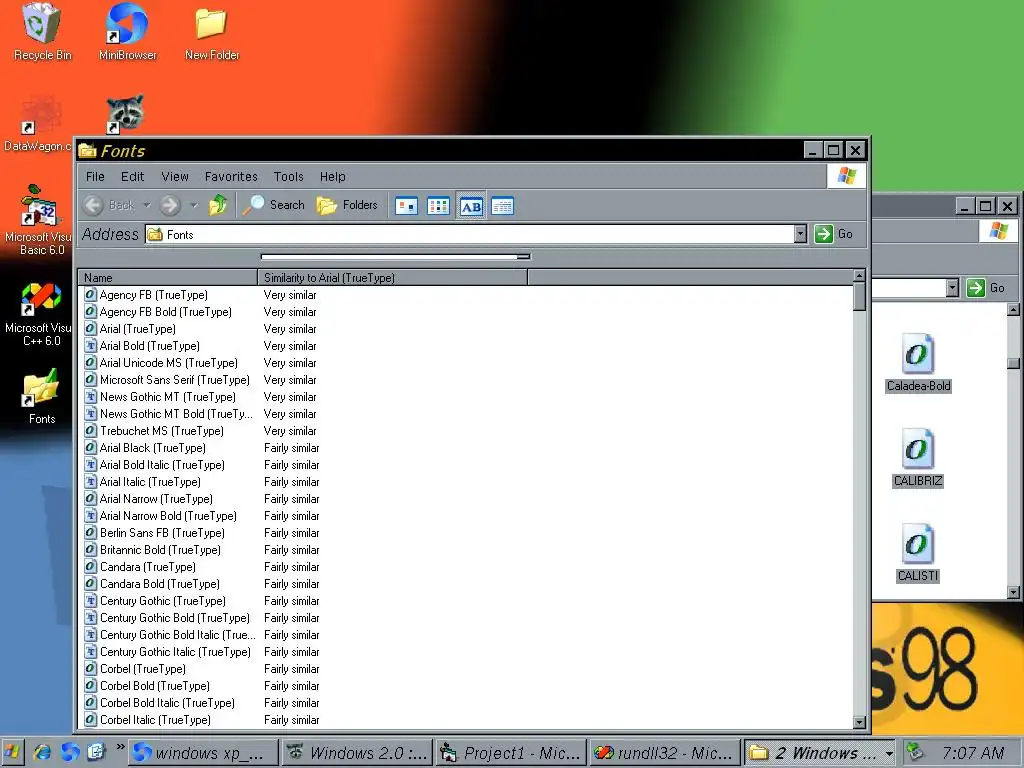The image size is (1024, 768).
Task: Switch to Details view
Action: (502, 206)
